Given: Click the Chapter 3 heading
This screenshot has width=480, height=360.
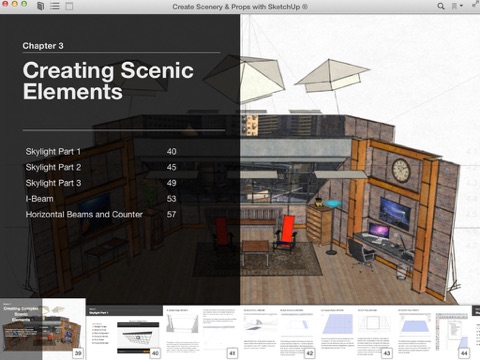Looking at the screenshot, I should [43, 46].
